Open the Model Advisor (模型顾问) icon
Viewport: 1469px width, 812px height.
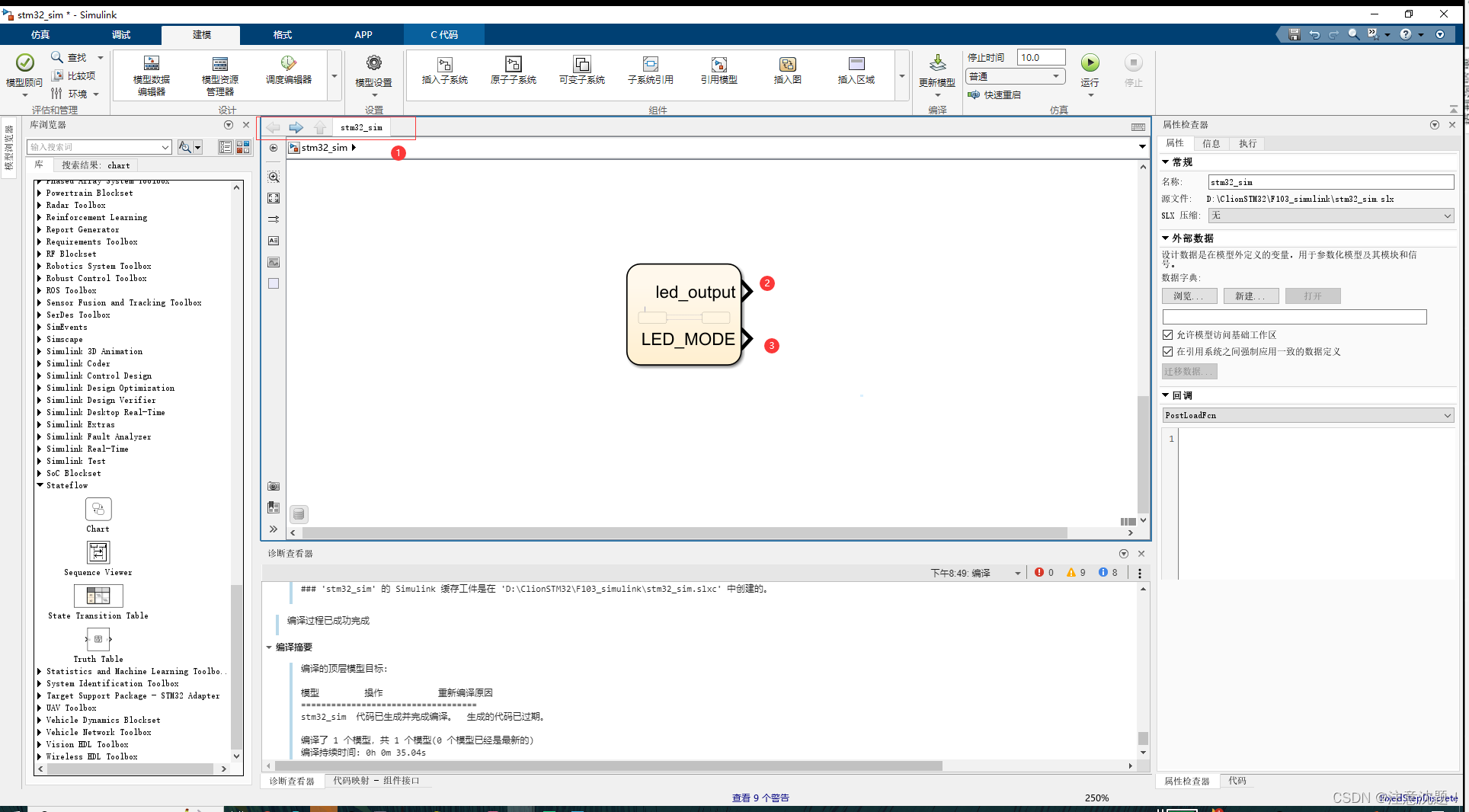24,62
